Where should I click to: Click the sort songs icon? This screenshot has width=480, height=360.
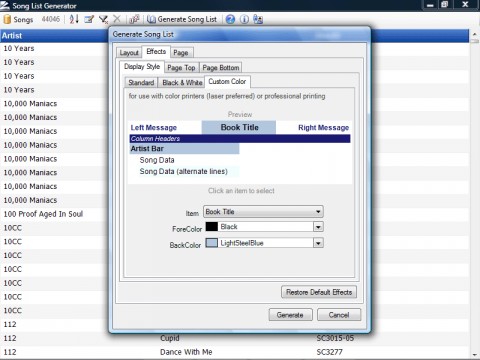pyautogui.click(x=74, y=19)
